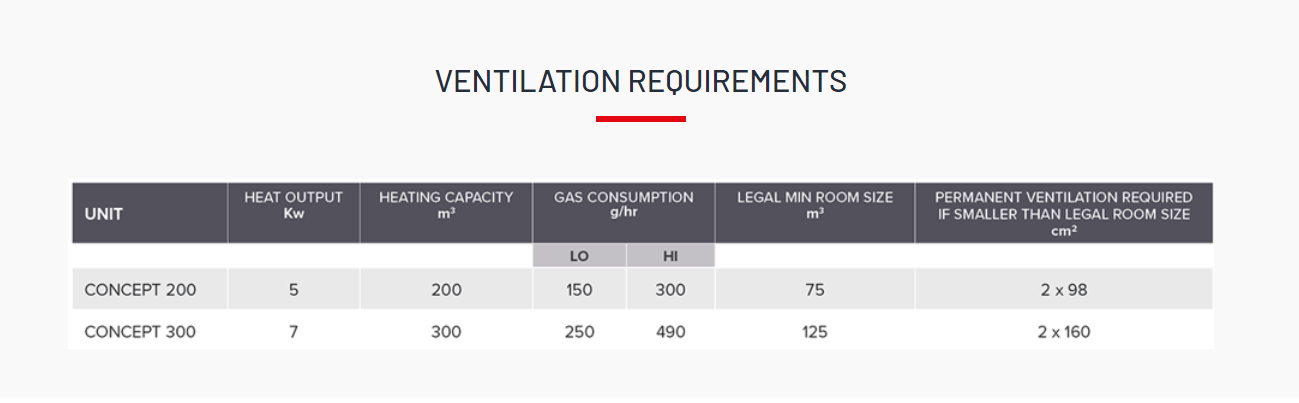1299x403 pixels.
Task: Select the CONCEPT 300 row label
Action: [140, 332]
